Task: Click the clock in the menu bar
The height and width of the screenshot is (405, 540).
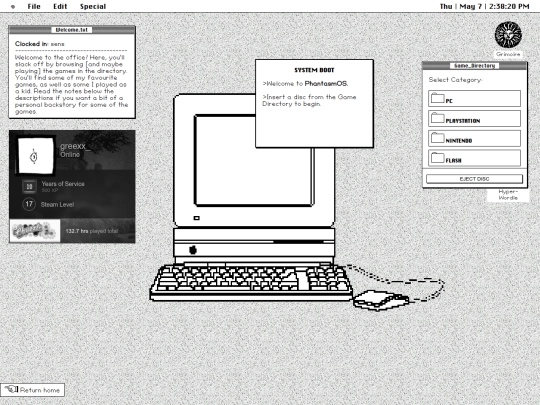Action: coord(484,7)
